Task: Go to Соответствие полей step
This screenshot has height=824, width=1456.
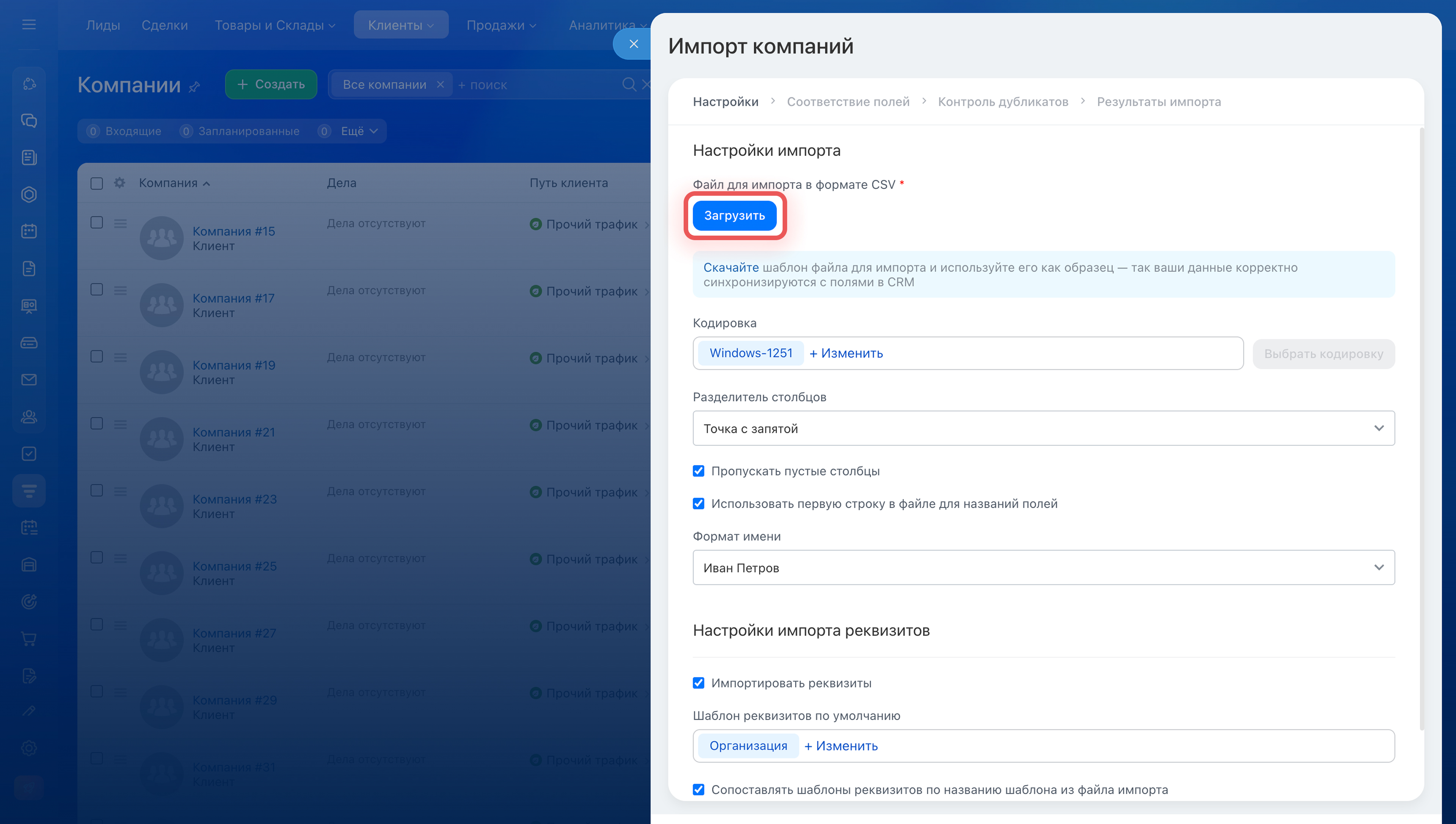Action: click(x=847, y=102)
